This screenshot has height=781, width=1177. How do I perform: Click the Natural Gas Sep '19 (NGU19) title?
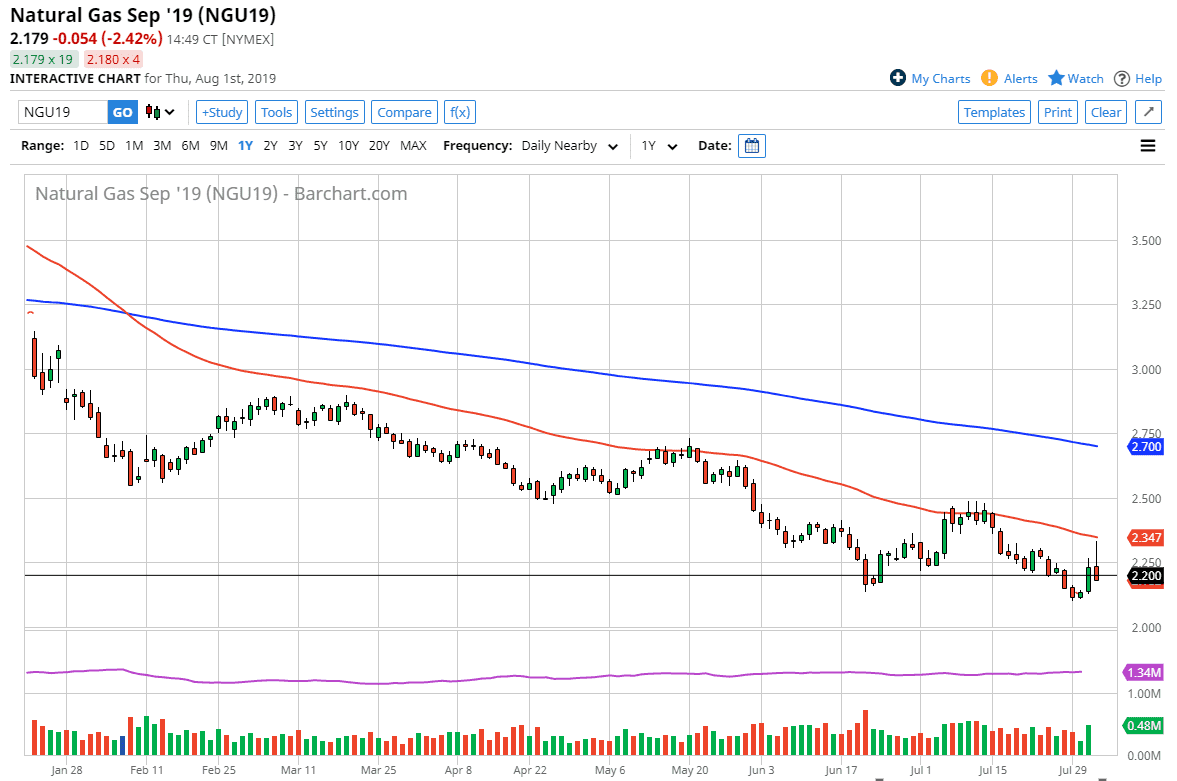143,15
